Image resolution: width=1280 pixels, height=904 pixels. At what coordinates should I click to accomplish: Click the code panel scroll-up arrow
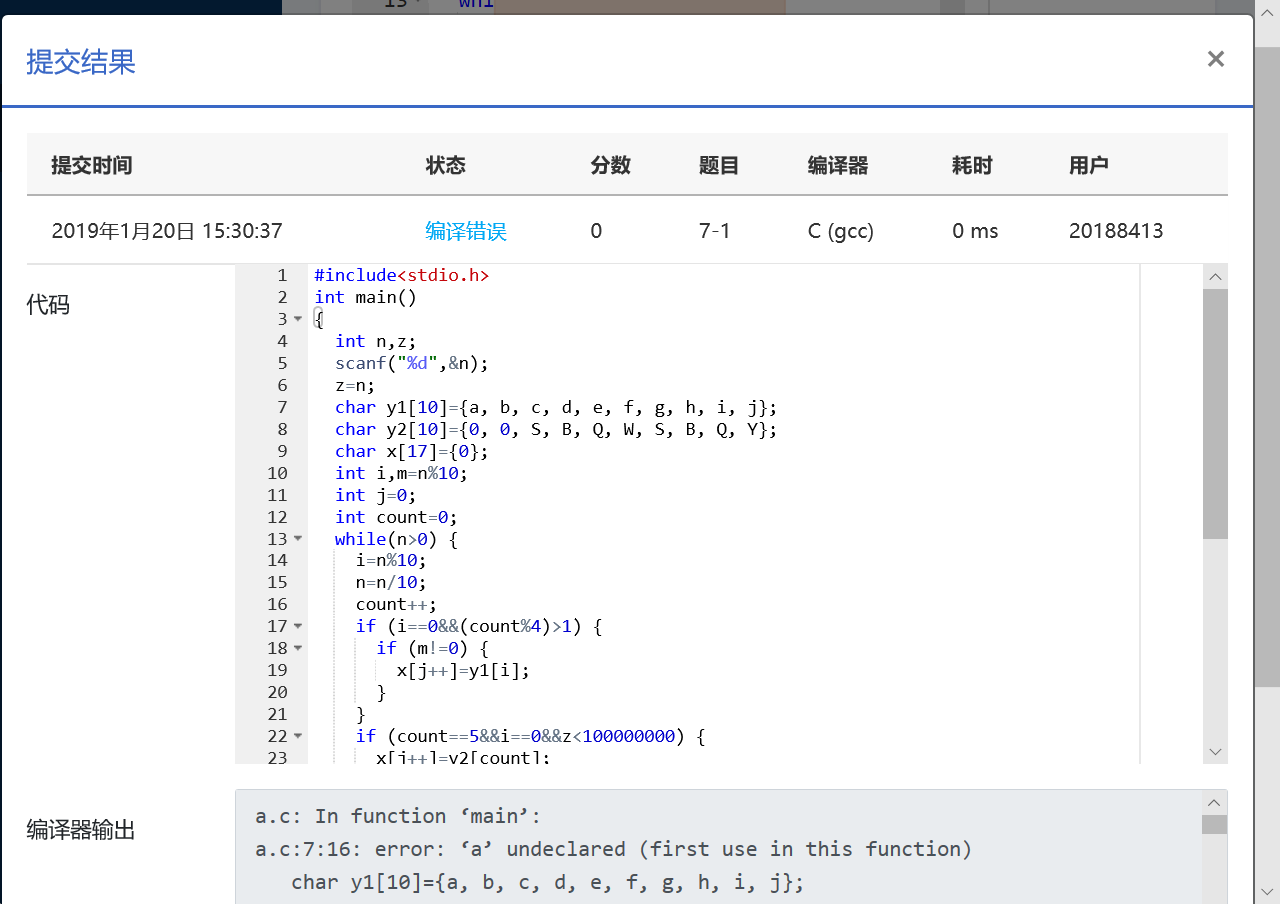coord(1215,276)
